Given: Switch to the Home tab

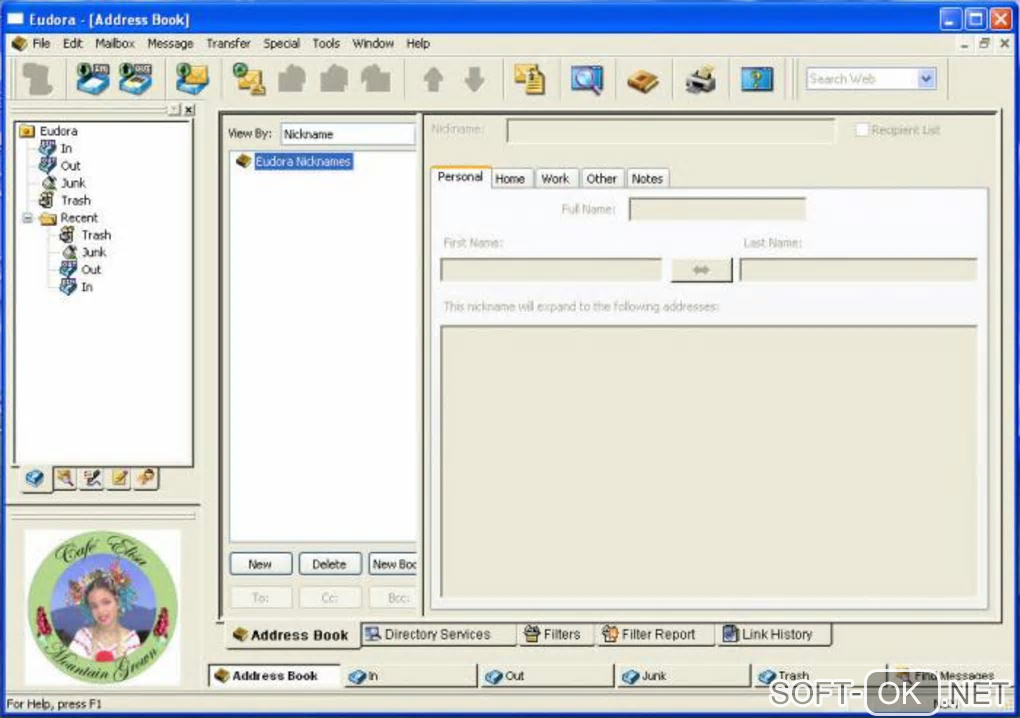Looking at the screenshot, I should pos(510,179).
